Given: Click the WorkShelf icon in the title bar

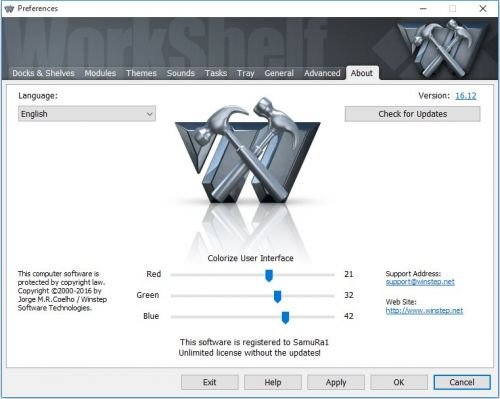Looking at the screenshot, I should [9, 9].
